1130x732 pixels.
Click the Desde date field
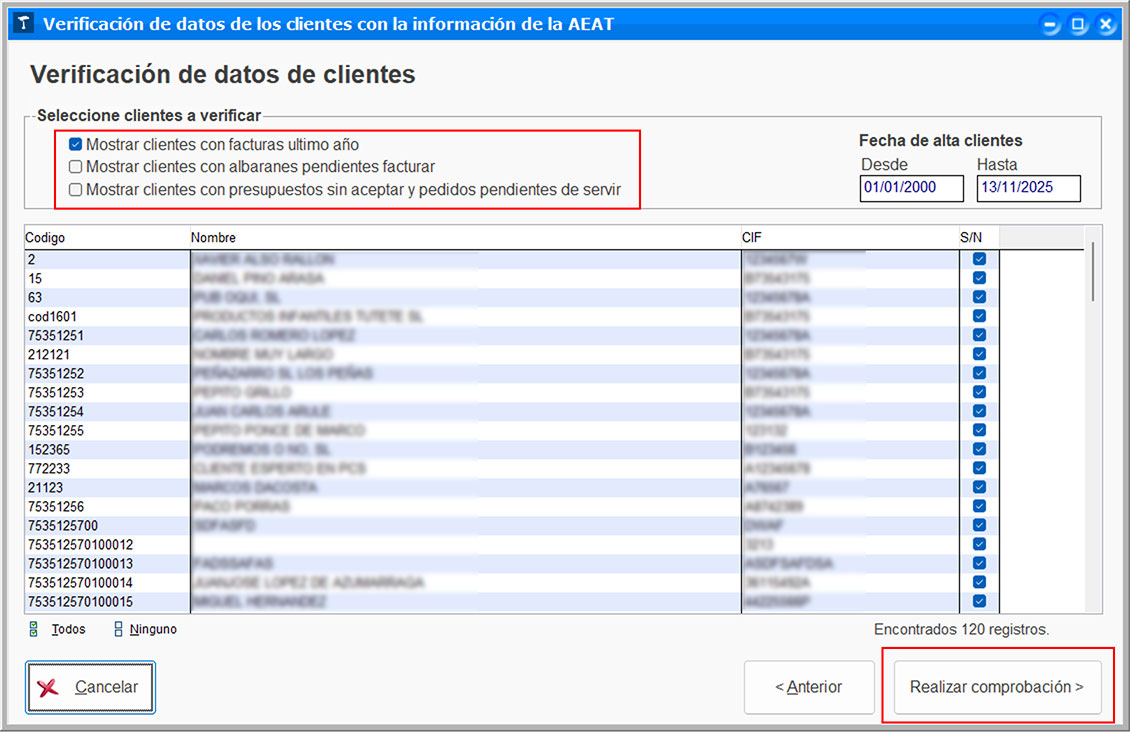[911, 188]
